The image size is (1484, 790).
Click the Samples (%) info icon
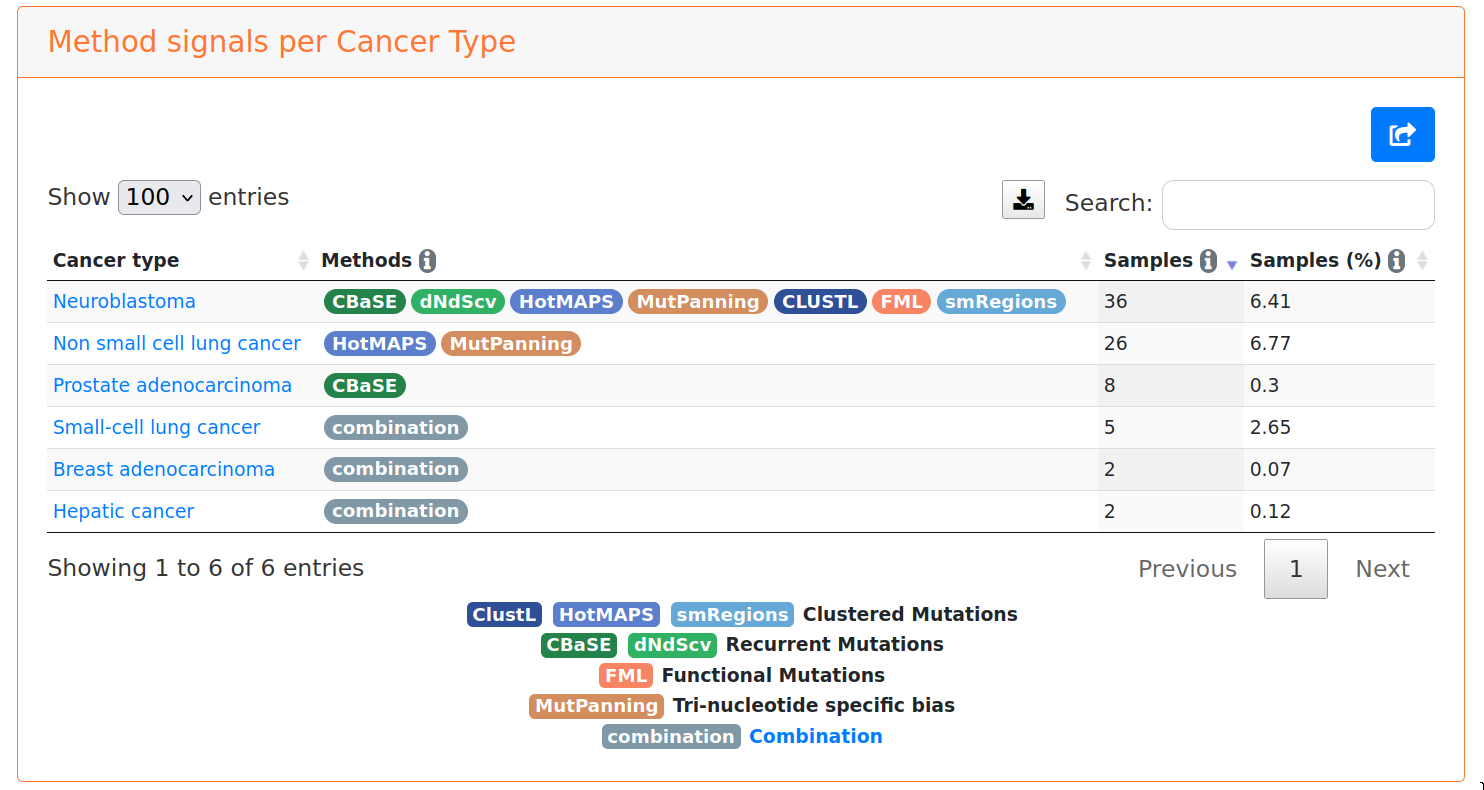pyautogui.click(x=1396, y=261)
